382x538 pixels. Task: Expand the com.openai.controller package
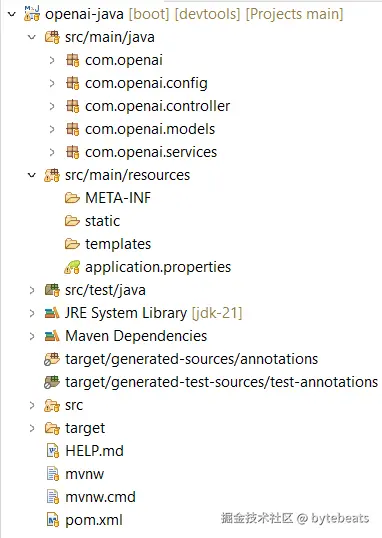tap(52, 106)
